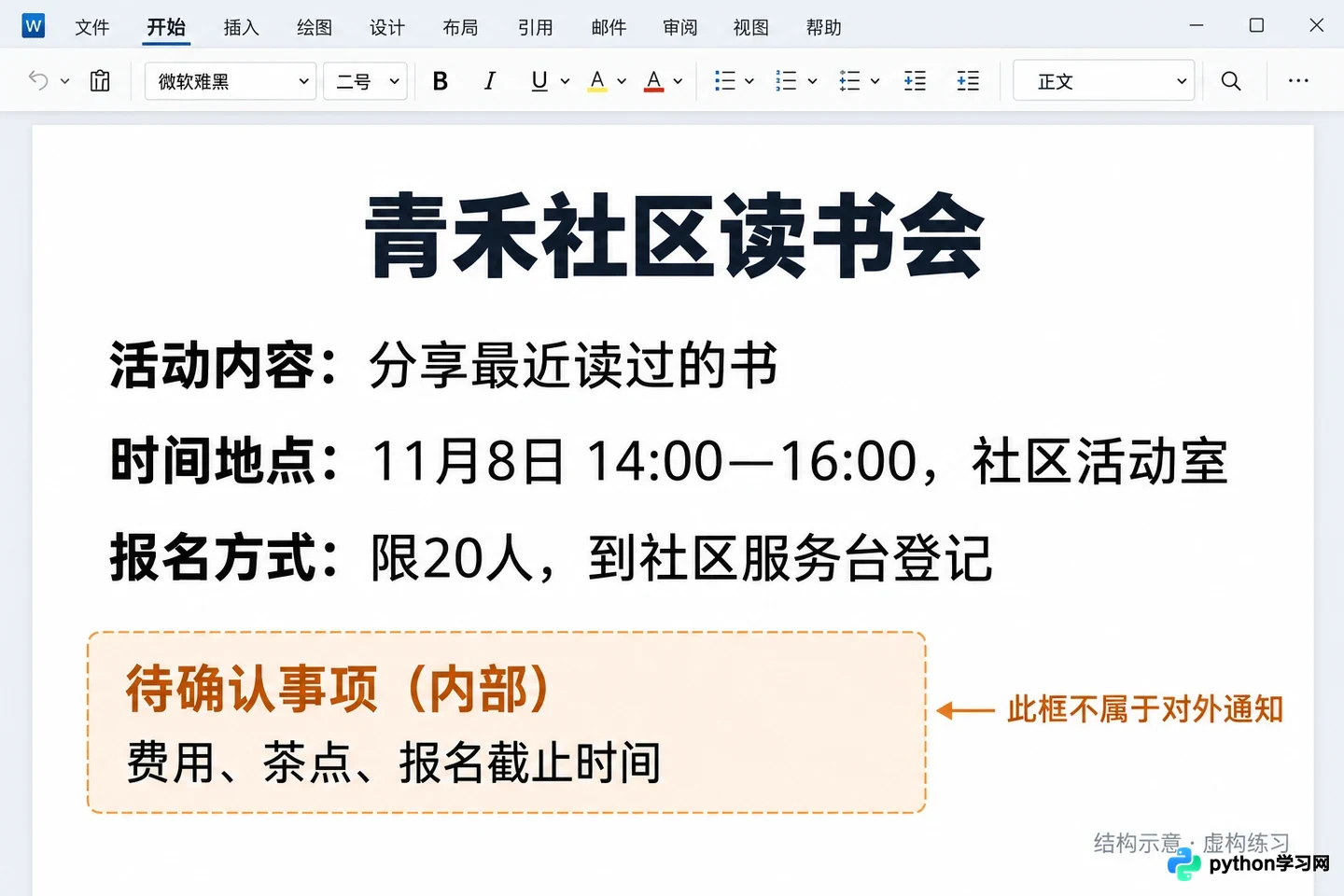Switch to the 视图 tab
The image size is (1344, 896).
pos(751,27)
